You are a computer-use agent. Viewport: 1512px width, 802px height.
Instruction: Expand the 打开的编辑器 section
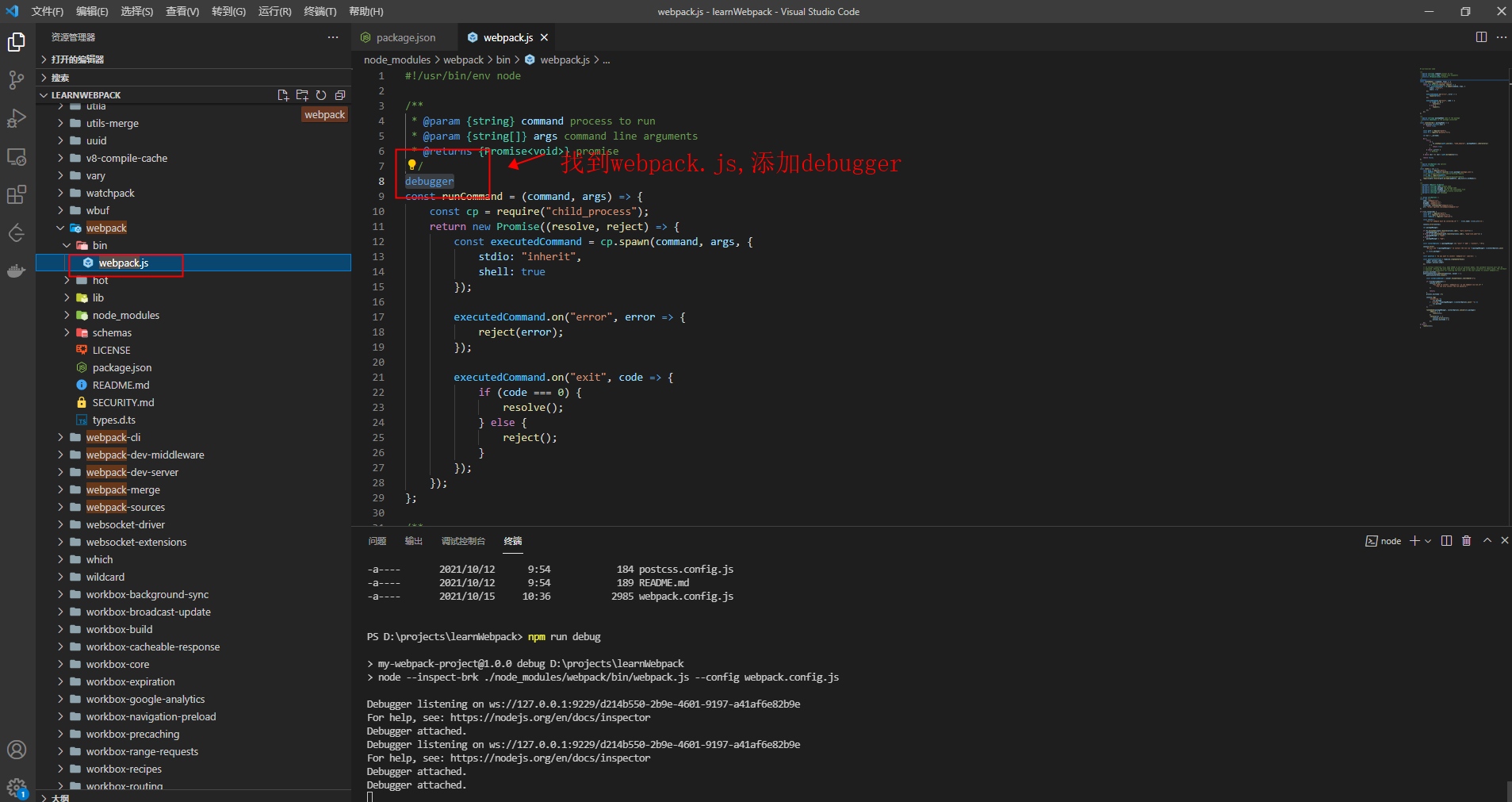tap(193, 59)
